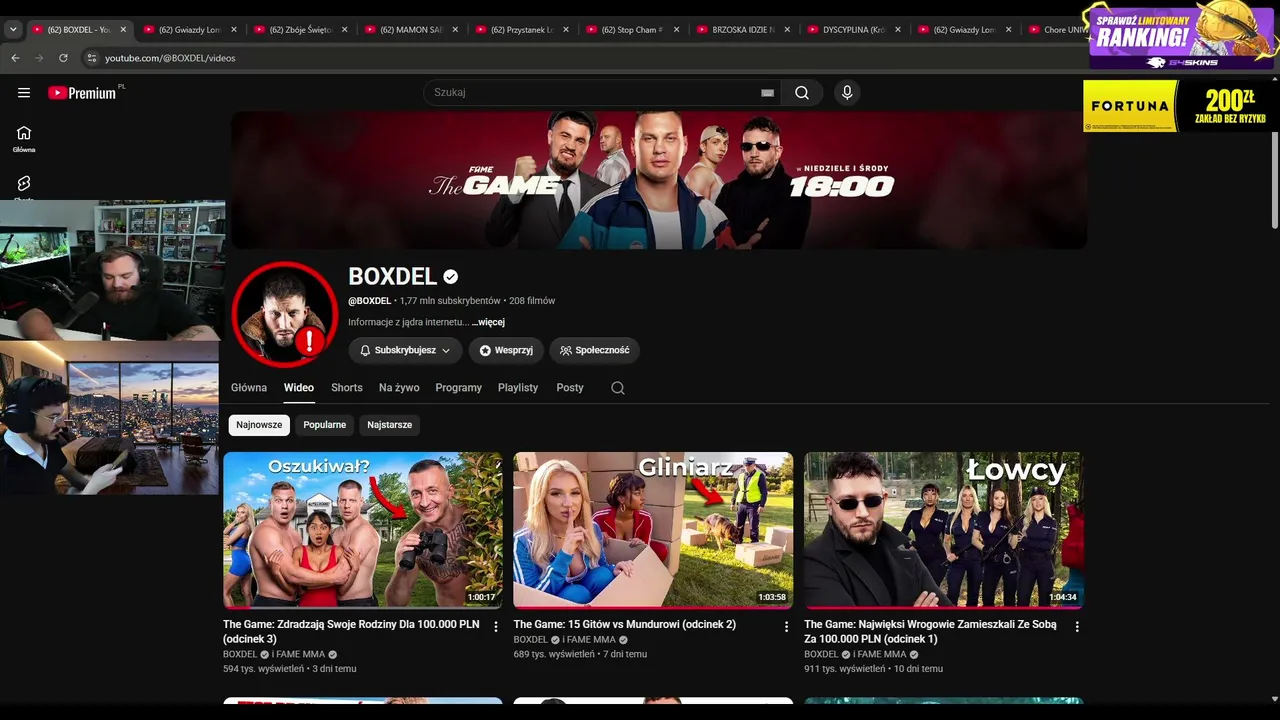Play the 'Łowcy' video thumbnail
The width and height of the screenshot is (1280, 720).
(x=944, y=530)
